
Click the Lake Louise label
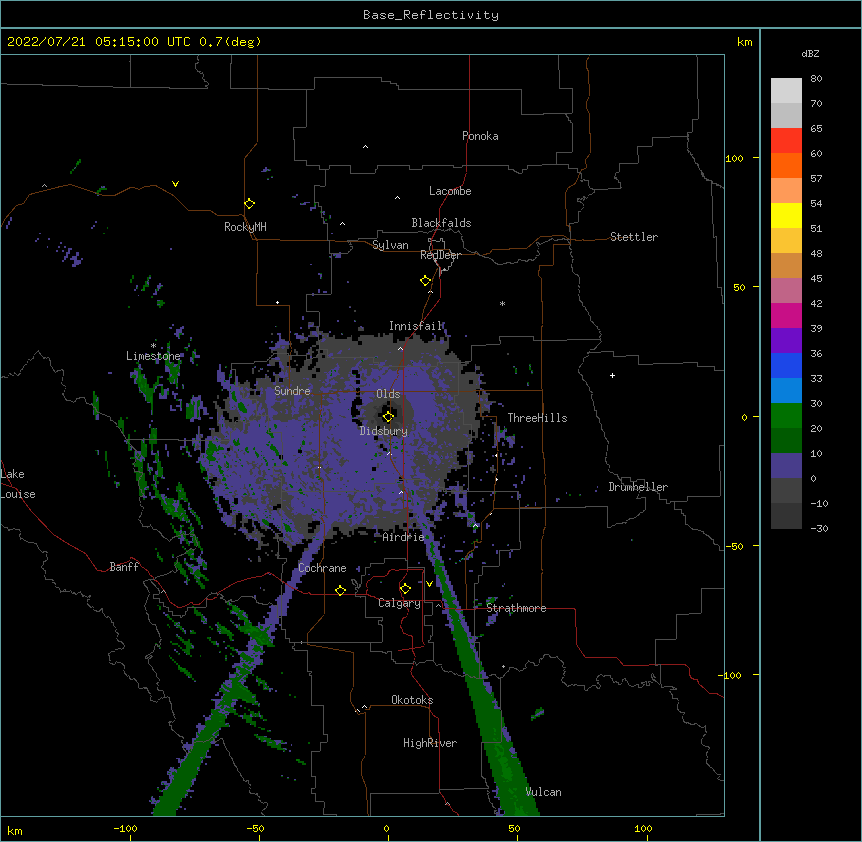click(x=18, y=484)
